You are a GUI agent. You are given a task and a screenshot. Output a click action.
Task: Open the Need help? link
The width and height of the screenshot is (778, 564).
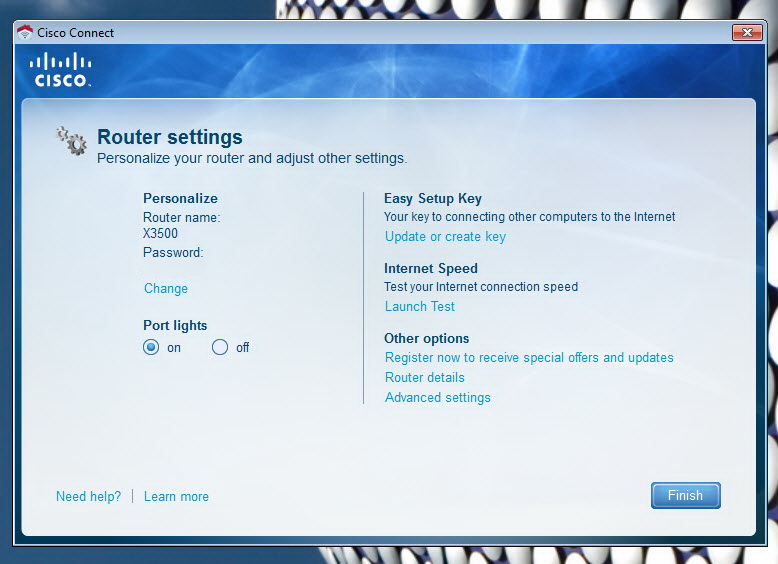[88, 496]
